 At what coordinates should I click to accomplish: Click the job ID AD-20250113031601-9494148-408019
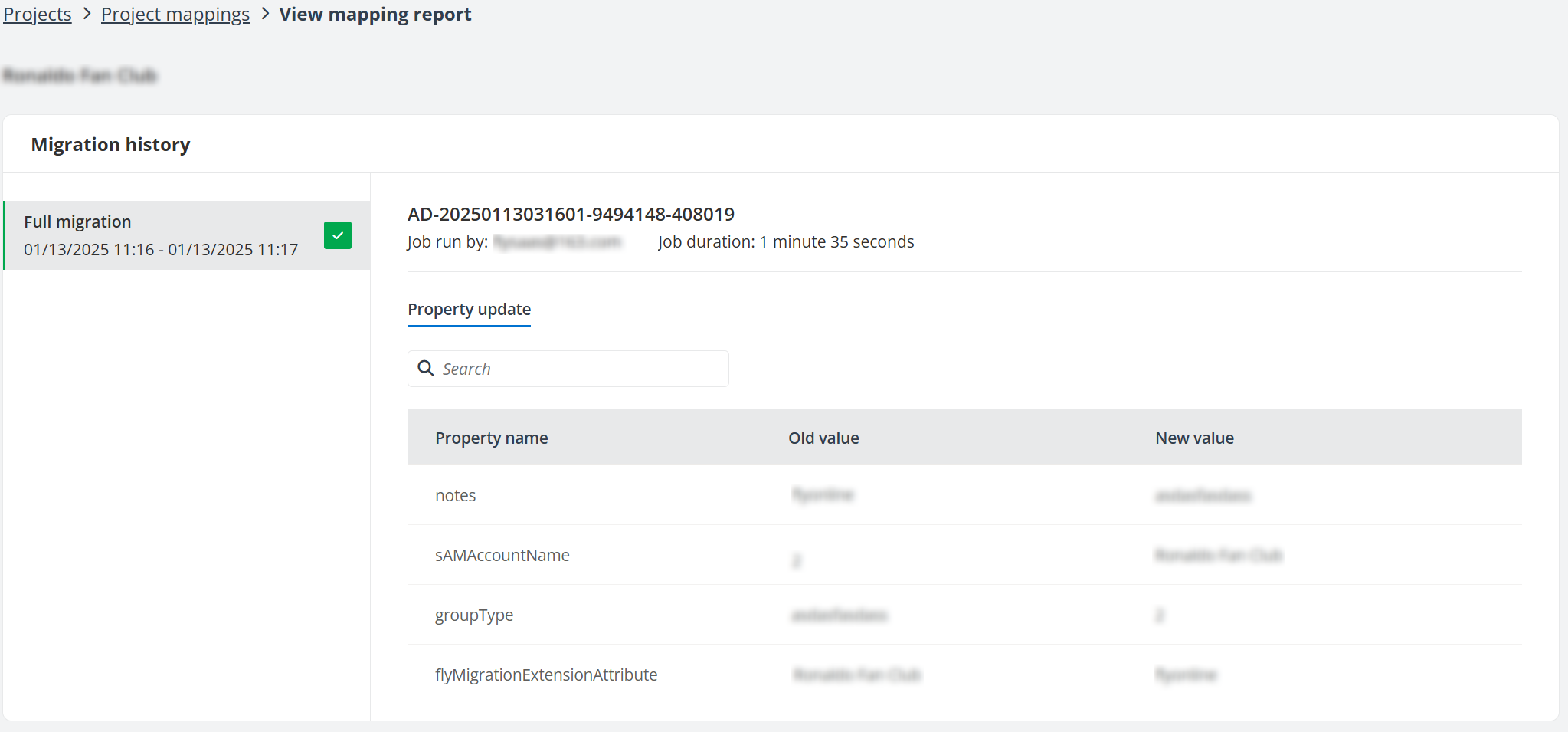point(571,215)
